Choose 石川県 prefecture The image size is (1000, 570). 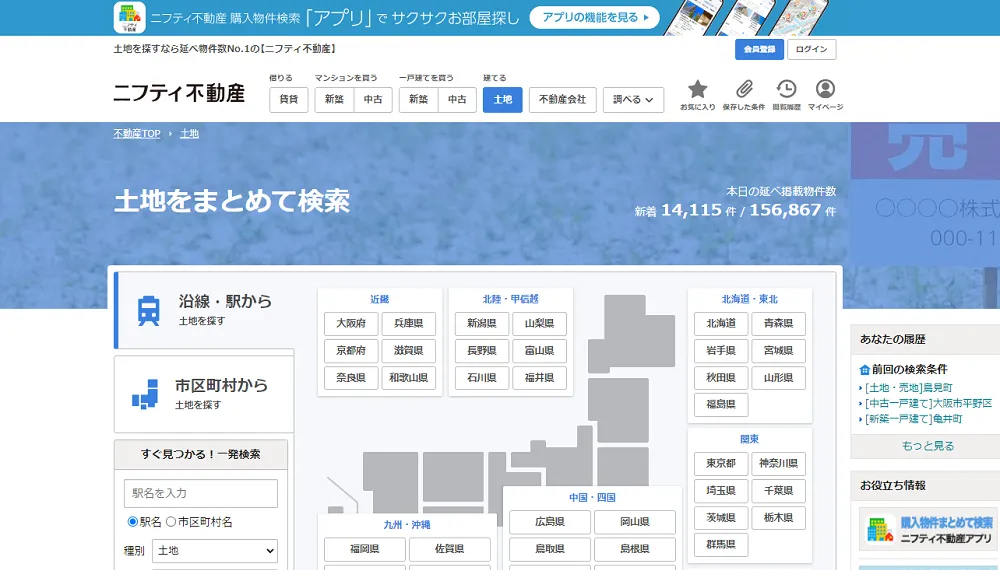point(482,377)
